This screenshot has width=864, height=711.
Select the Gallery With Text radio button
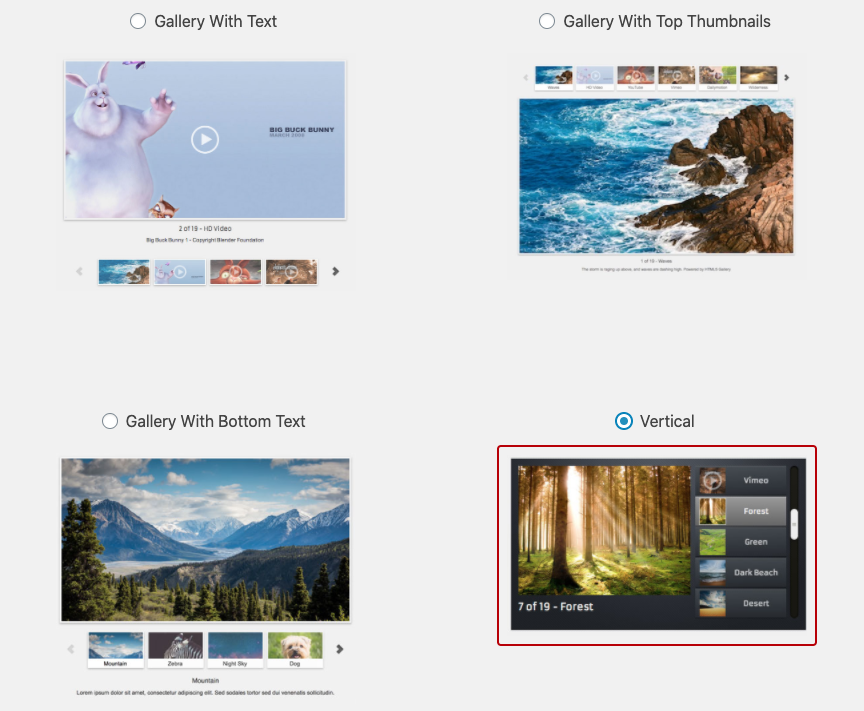tap(138, 21)
